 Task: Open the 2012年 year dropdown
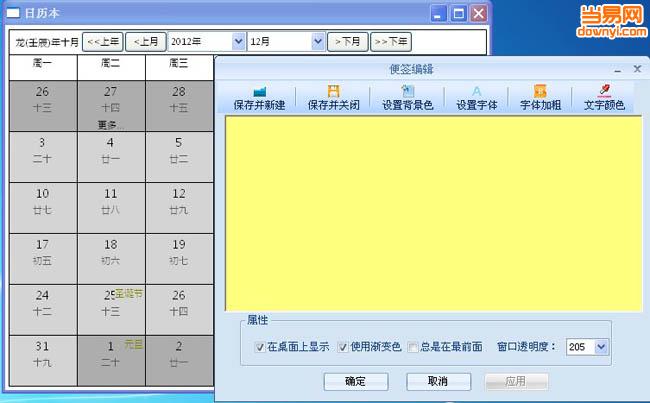pyautogui.click(x=238, y=41)
